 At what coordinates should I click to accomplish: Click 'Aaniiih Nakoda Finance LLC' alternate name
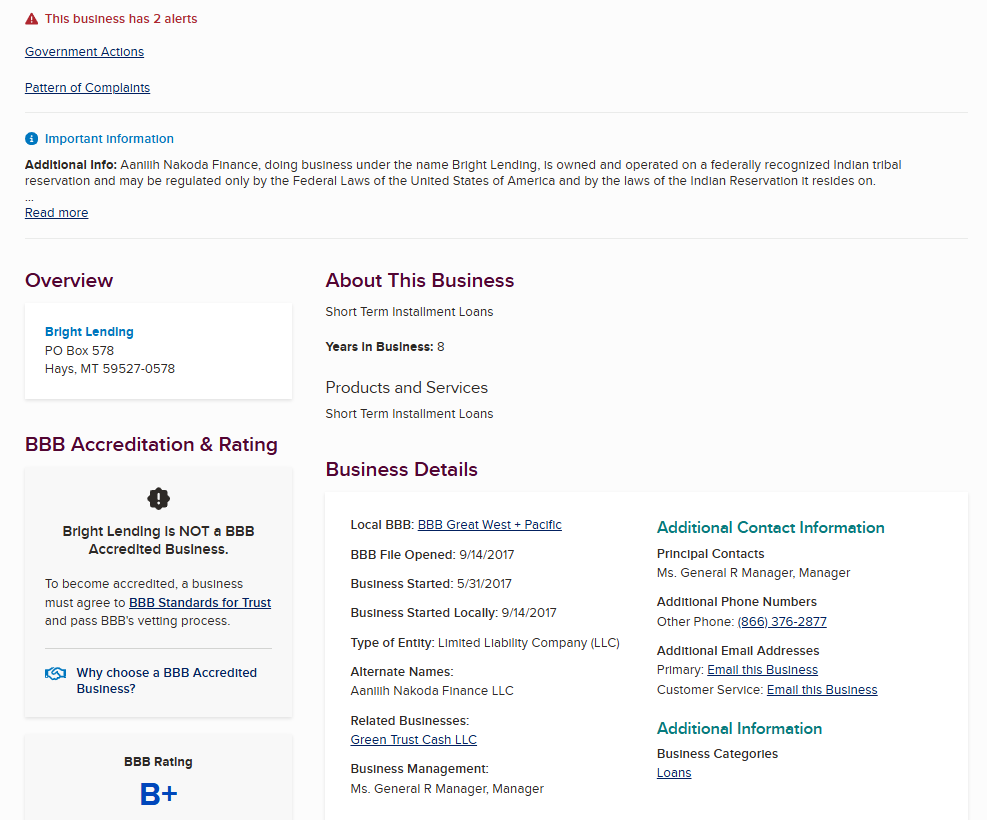pyautogui.click(x=432, y=691)
